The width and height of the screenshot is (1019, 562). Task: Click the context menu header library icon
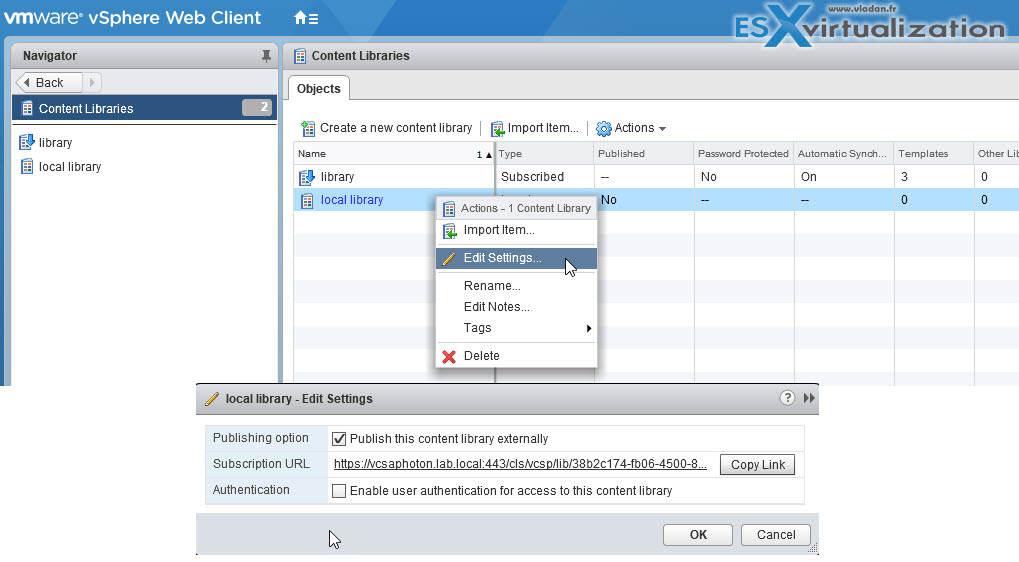click(x=448, y=209)
